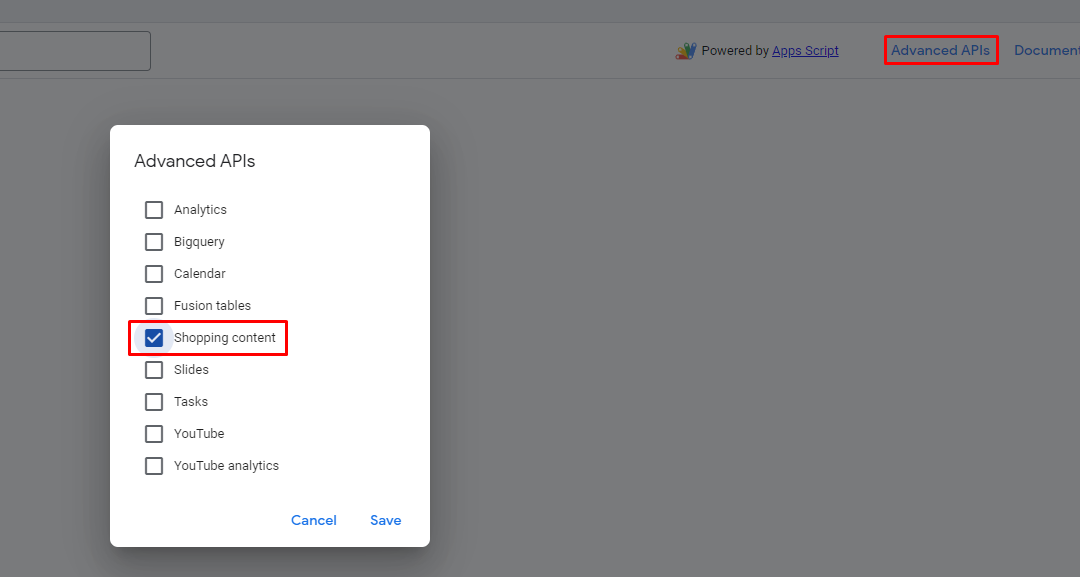Save the Advanced APIs selection
Viewport: 1080px width, 577px height.
(386, 521)
